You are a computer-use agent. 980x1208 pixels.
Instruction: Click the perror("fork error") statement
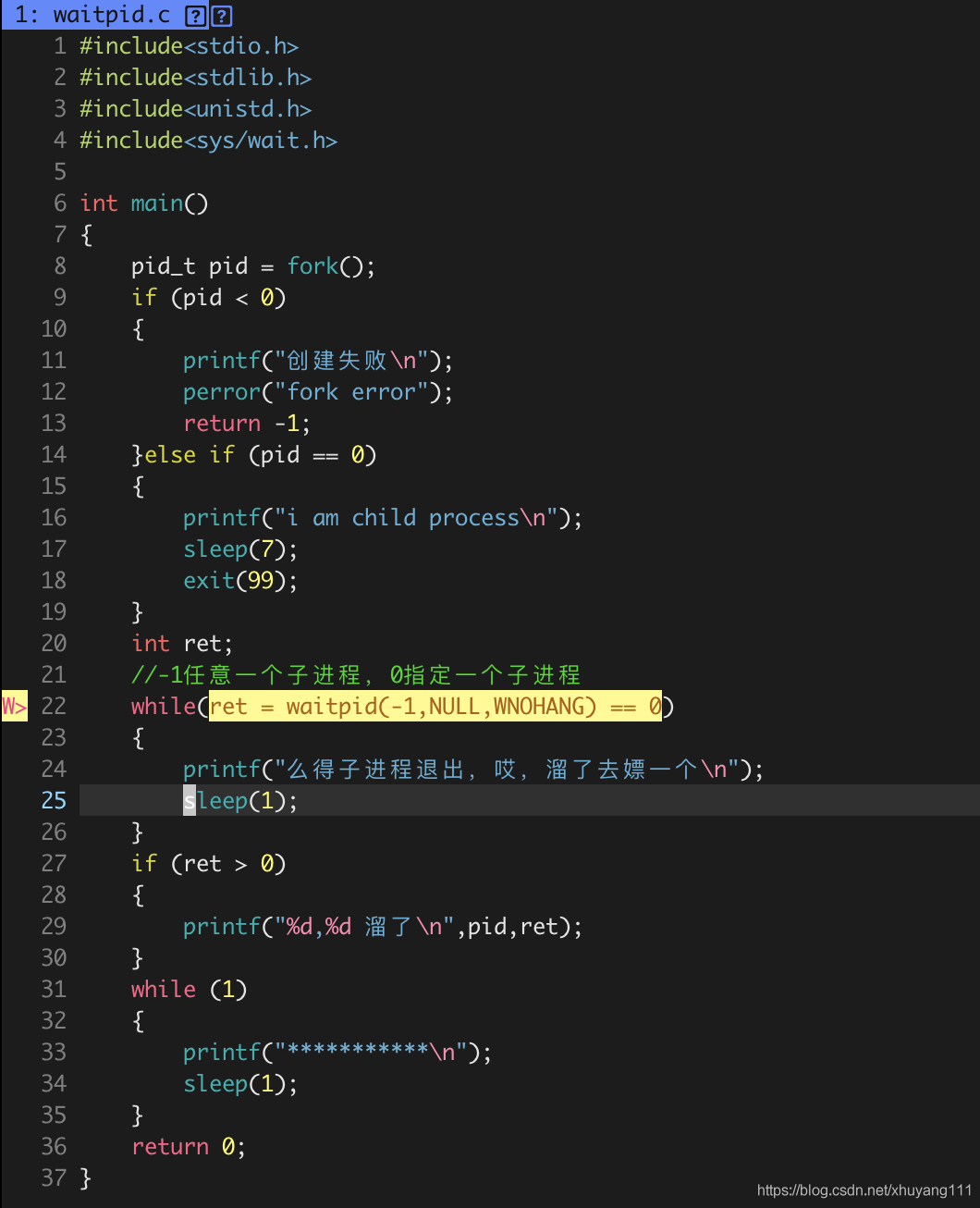[318, 392]
